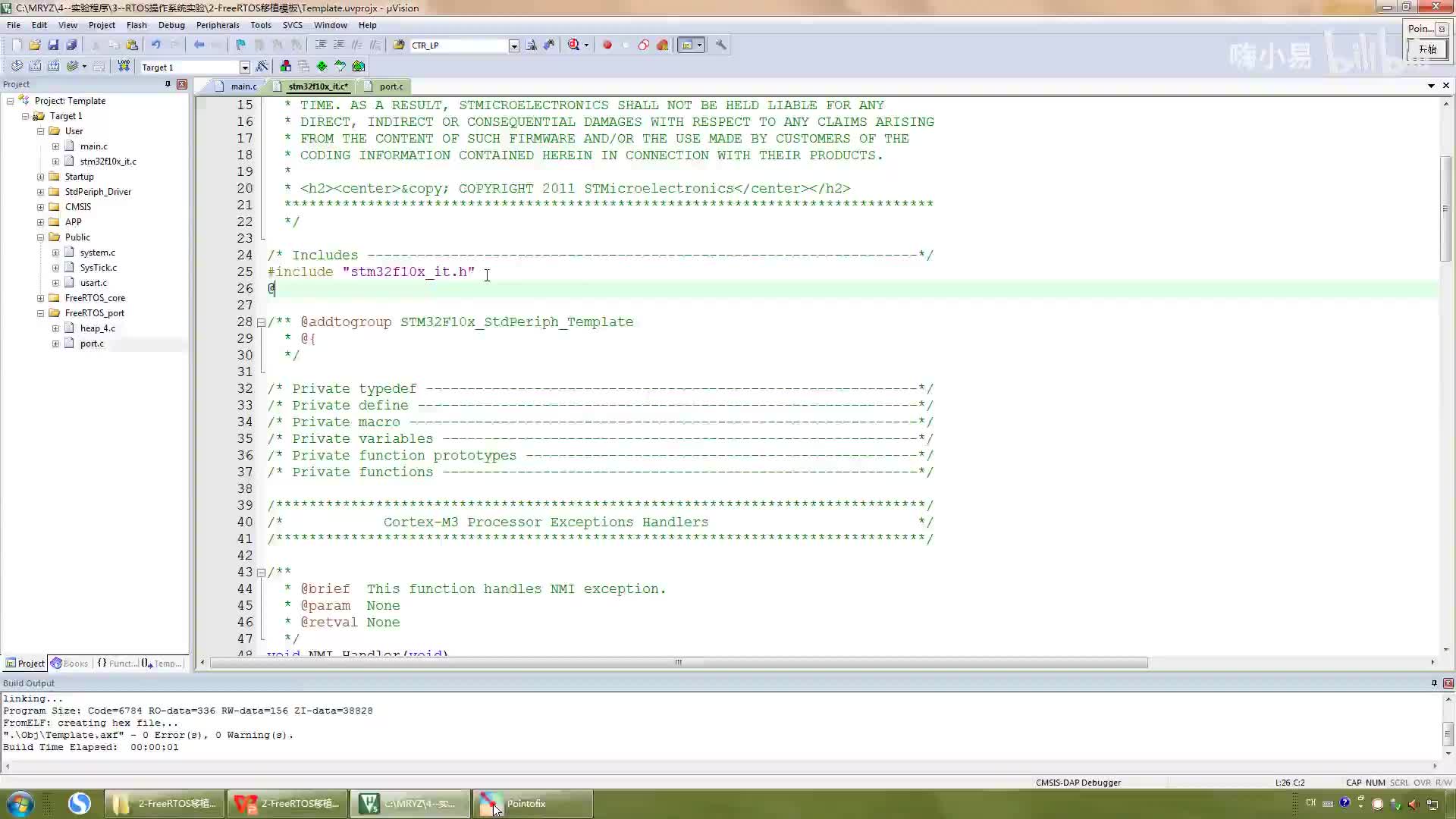Select Target dropdown box
The width and height of the screenshot is (1456, 819).
[x=192, y=66]
